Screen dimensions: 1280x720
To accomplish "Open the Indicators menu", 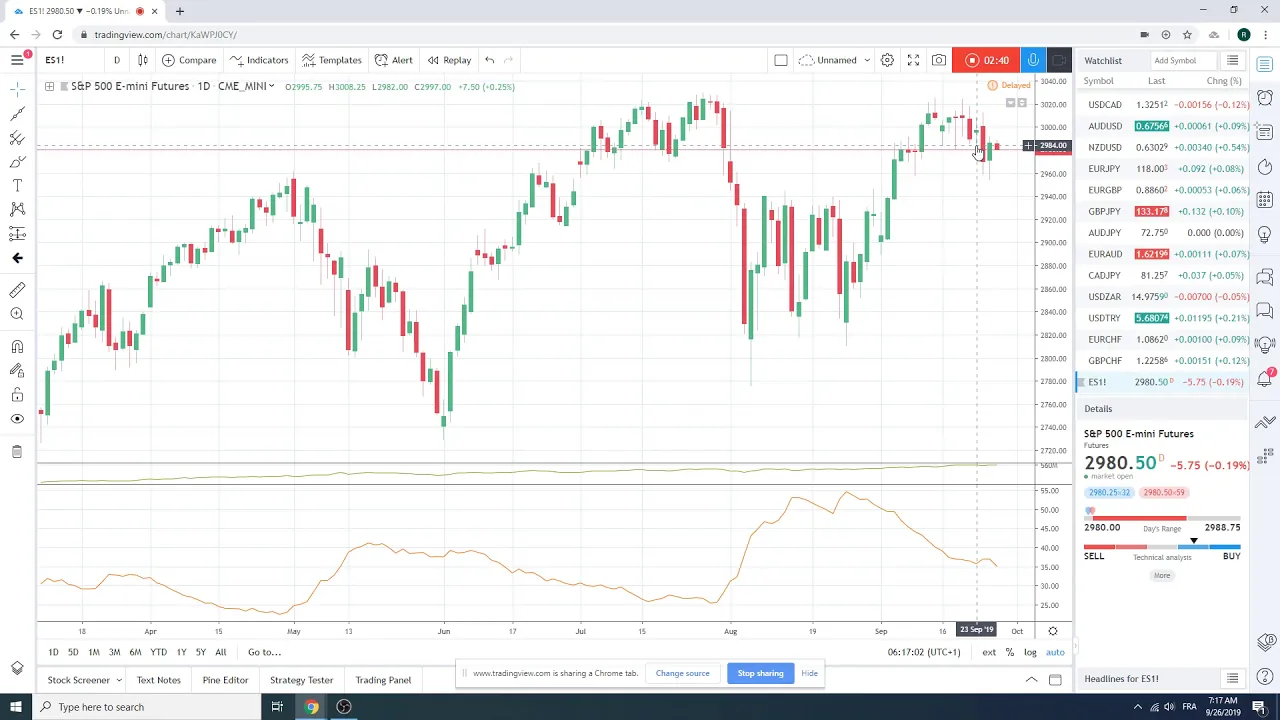I will click(259, 60).
